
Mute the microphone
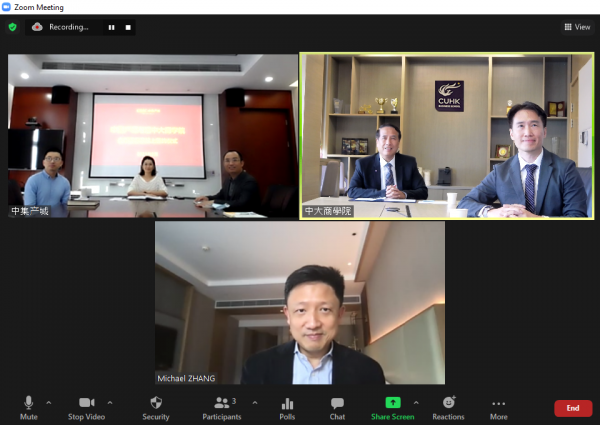tap(28, 405)
